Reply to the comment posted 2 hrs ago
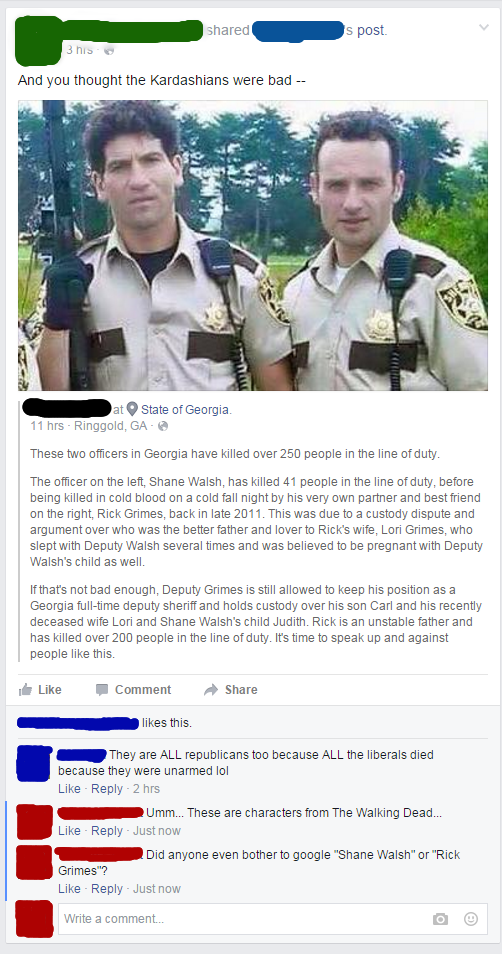Viewport: 502px width, 954px height. [107, 789]
